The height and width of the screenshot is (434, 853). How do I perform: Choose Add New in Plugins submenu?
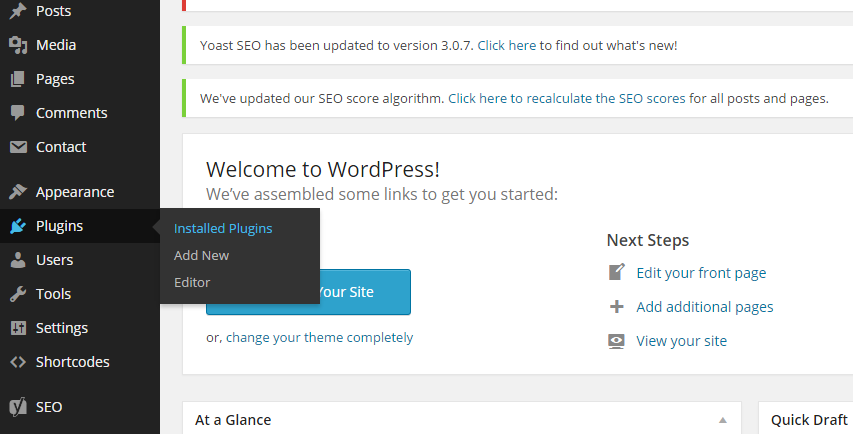201,255
